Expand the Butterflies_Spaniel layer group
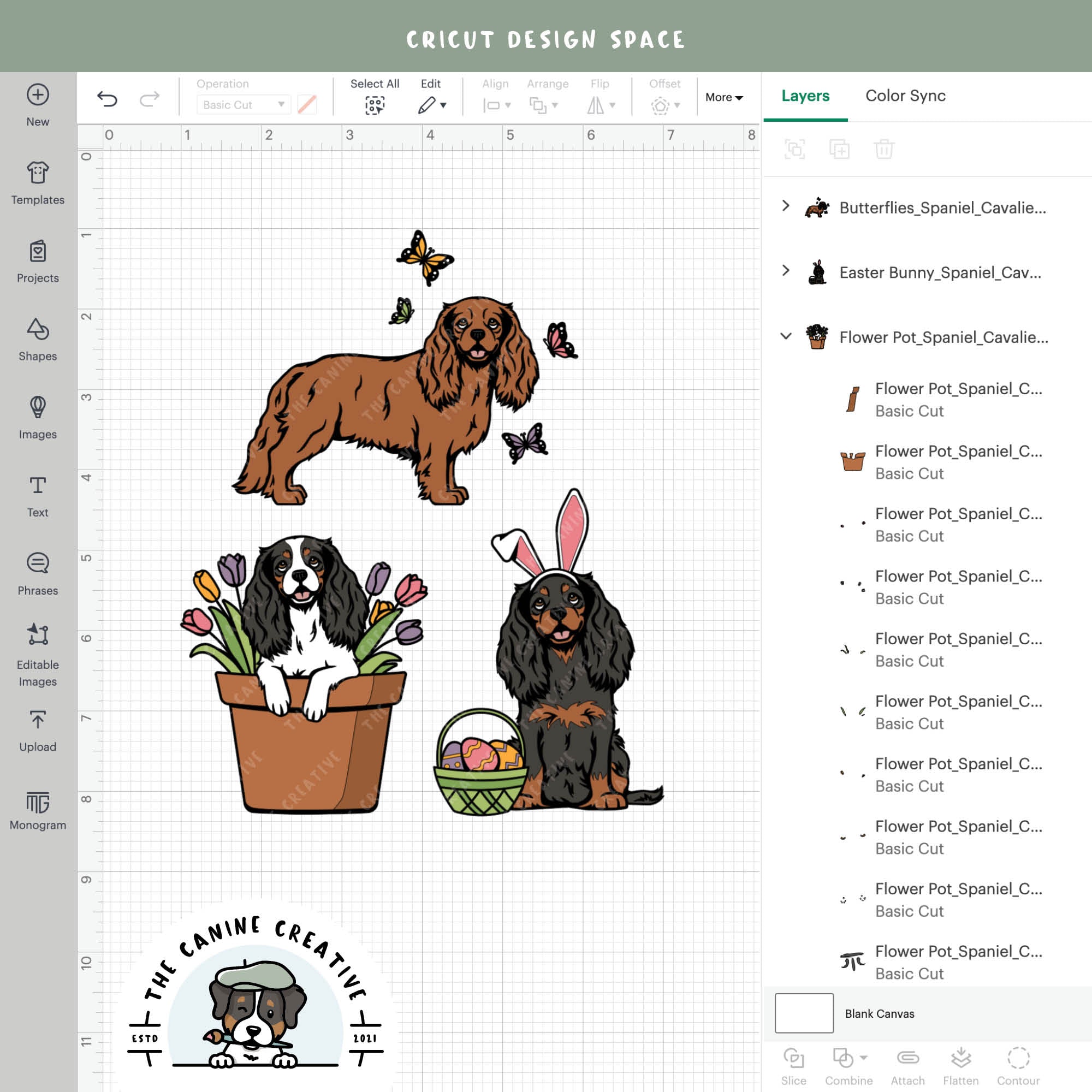The image size is (1092, 1092). (x=786, y=207)
